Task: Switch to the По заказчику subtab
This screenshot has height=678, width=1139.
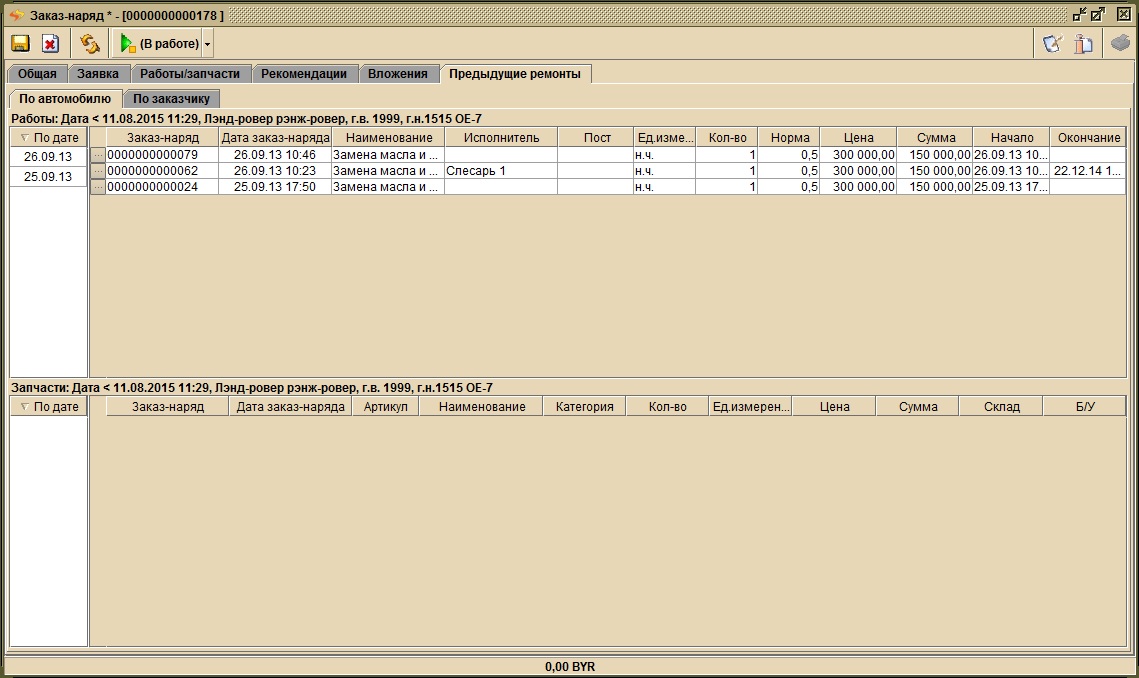Action: (x=171, y=98)
